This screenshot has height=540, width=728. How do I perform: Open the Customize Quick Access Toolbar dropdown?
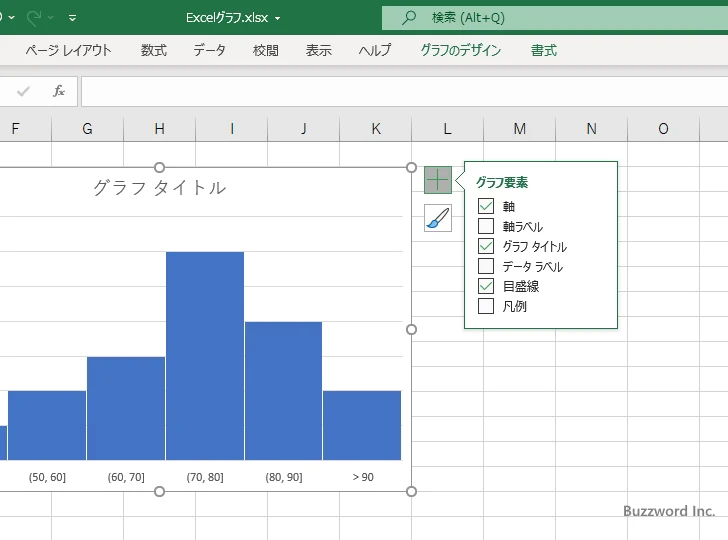[72, 18]
